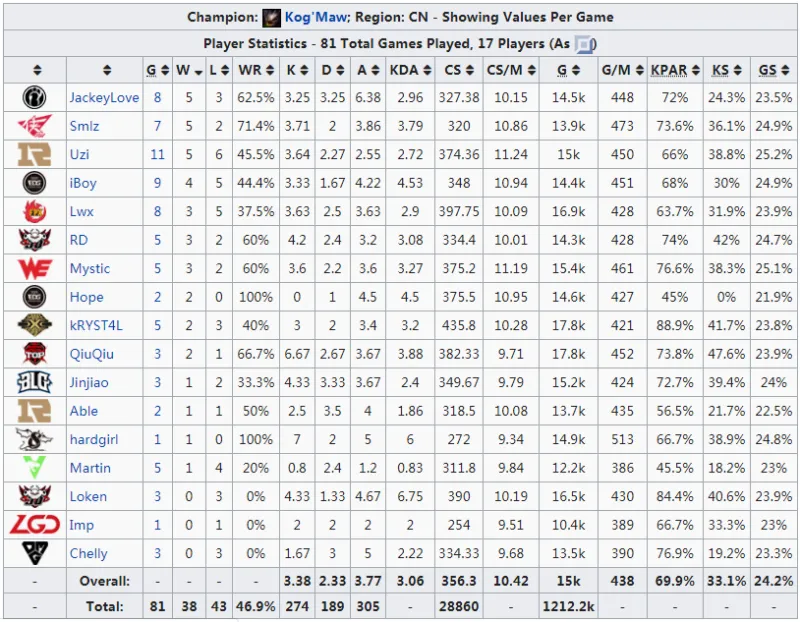Click the OMG logo in Chelly's row
The width and height of the screenshot is (800, 622).
click(x=34, y=553)
